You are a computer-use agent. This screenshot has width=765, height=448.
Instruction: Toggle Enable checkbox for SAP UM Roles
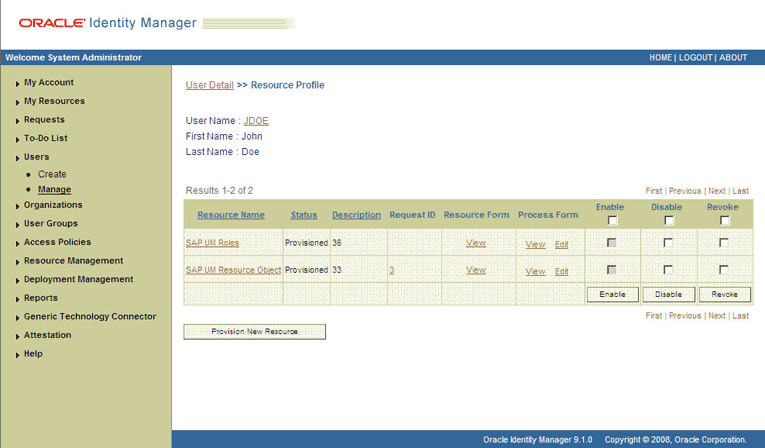point(611,243)
